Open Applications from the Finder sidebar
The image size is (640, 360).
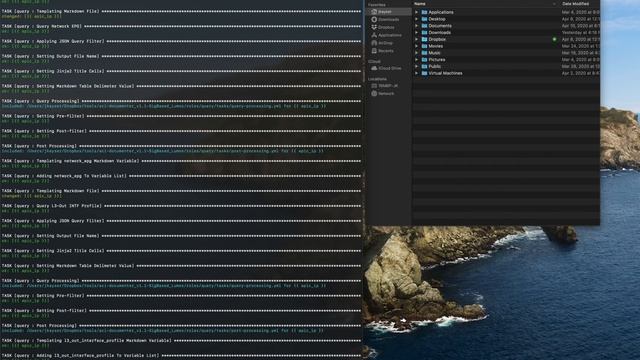[386, 35]
